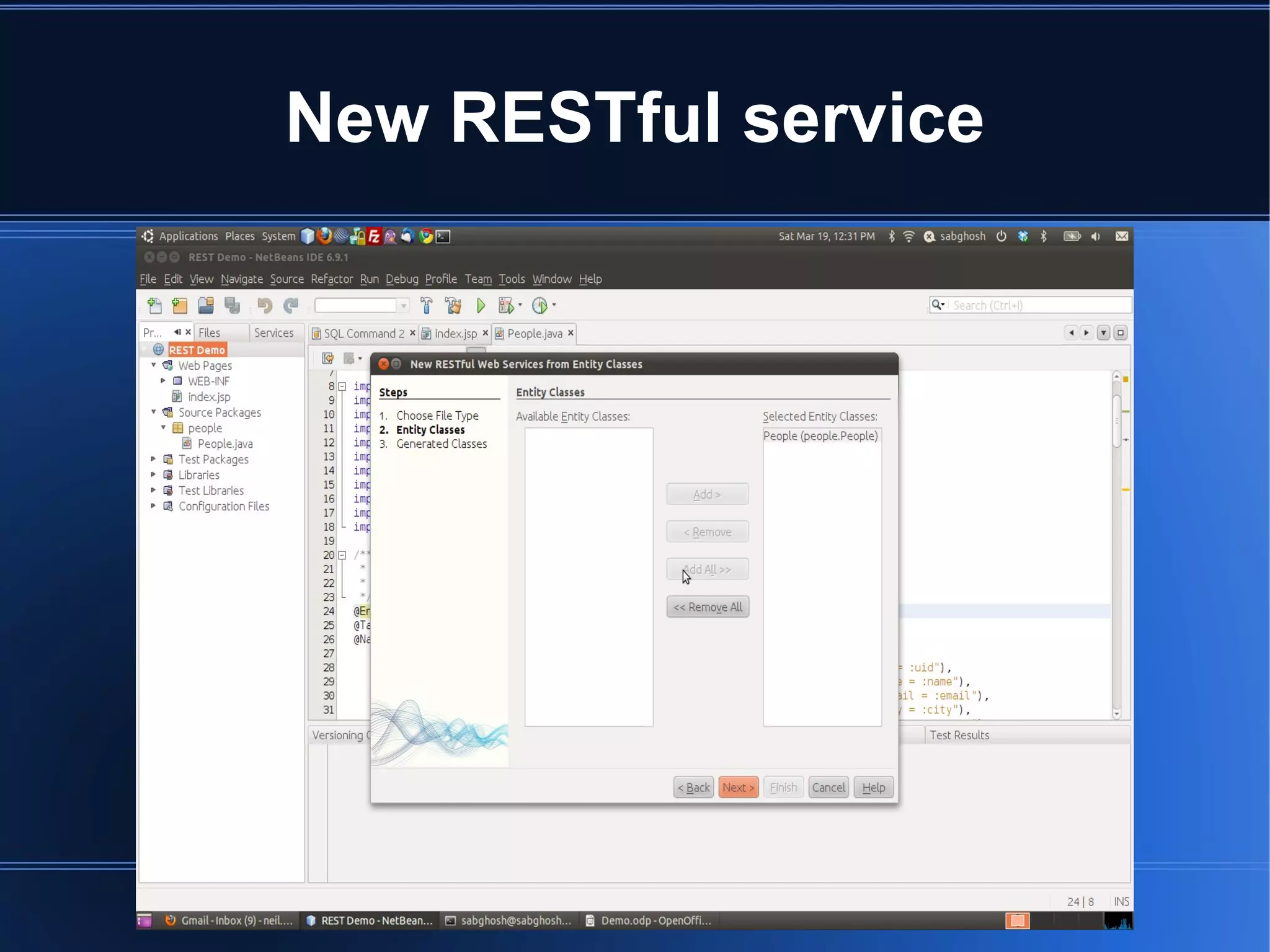Image resolution: width=1270 pixels, height=952 pixels.
Task: Expand the Libraries node
Action: [x=153, y=474]
